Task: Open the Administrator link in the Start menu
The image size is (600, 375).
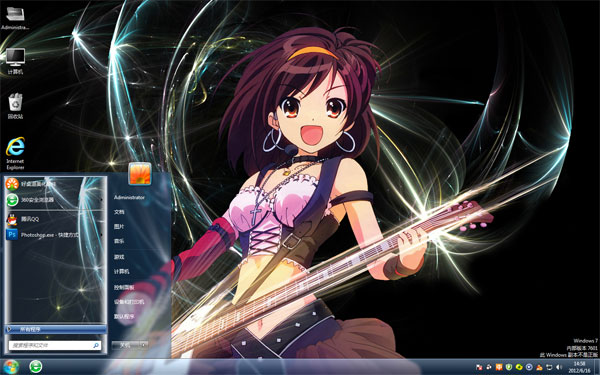Action: tap(129, 197)
